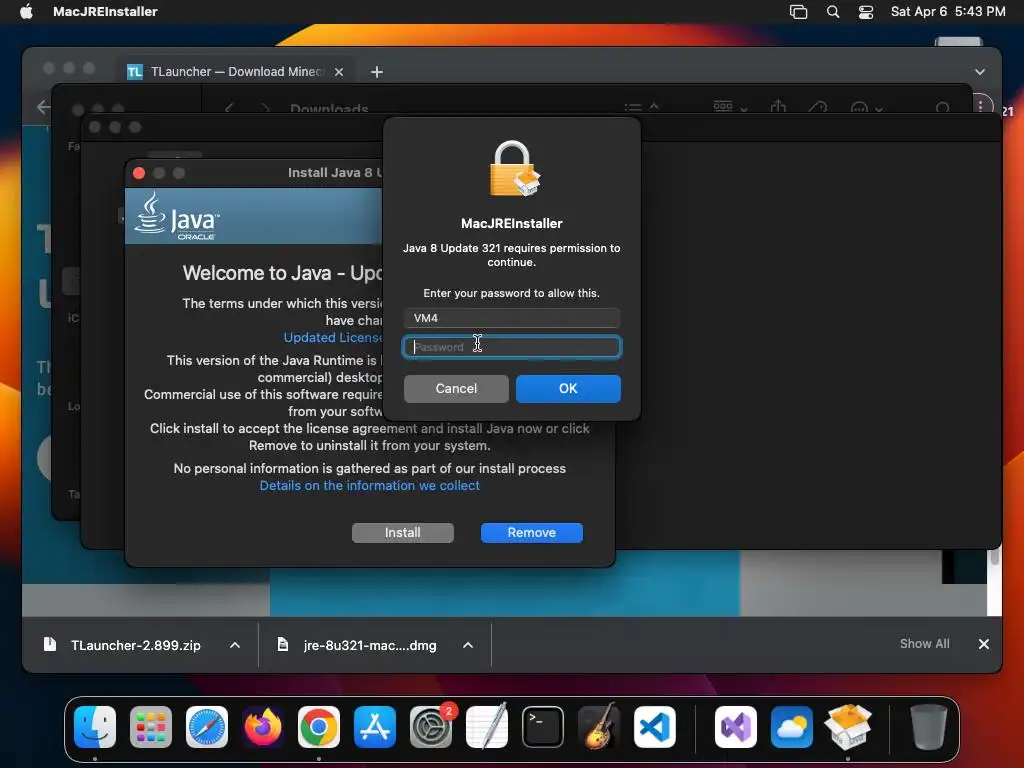Open the Apple menu
The image size is (1024, 768).
pyautogui.click(x=26, y=12)
